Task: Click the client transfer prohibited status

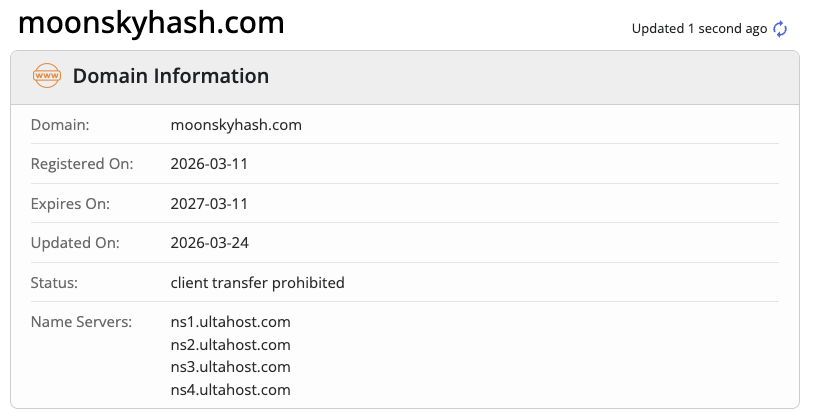Action: tap(258, 283)
